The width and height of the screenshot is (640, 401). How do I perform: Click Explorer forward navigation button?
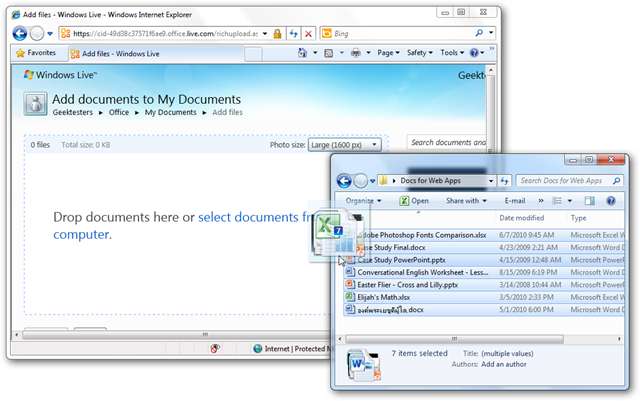tap(360, 181)
